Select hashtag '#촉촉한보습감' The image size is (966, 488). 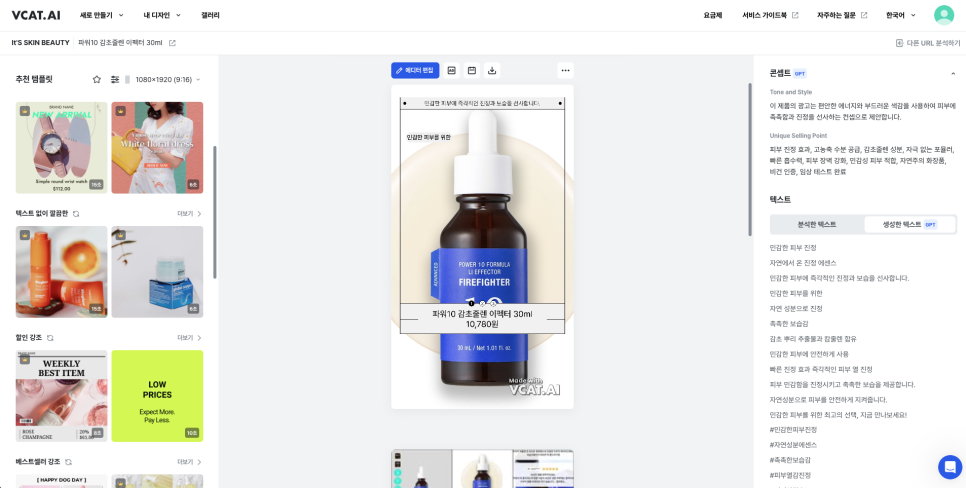click(x=790, y=460)
